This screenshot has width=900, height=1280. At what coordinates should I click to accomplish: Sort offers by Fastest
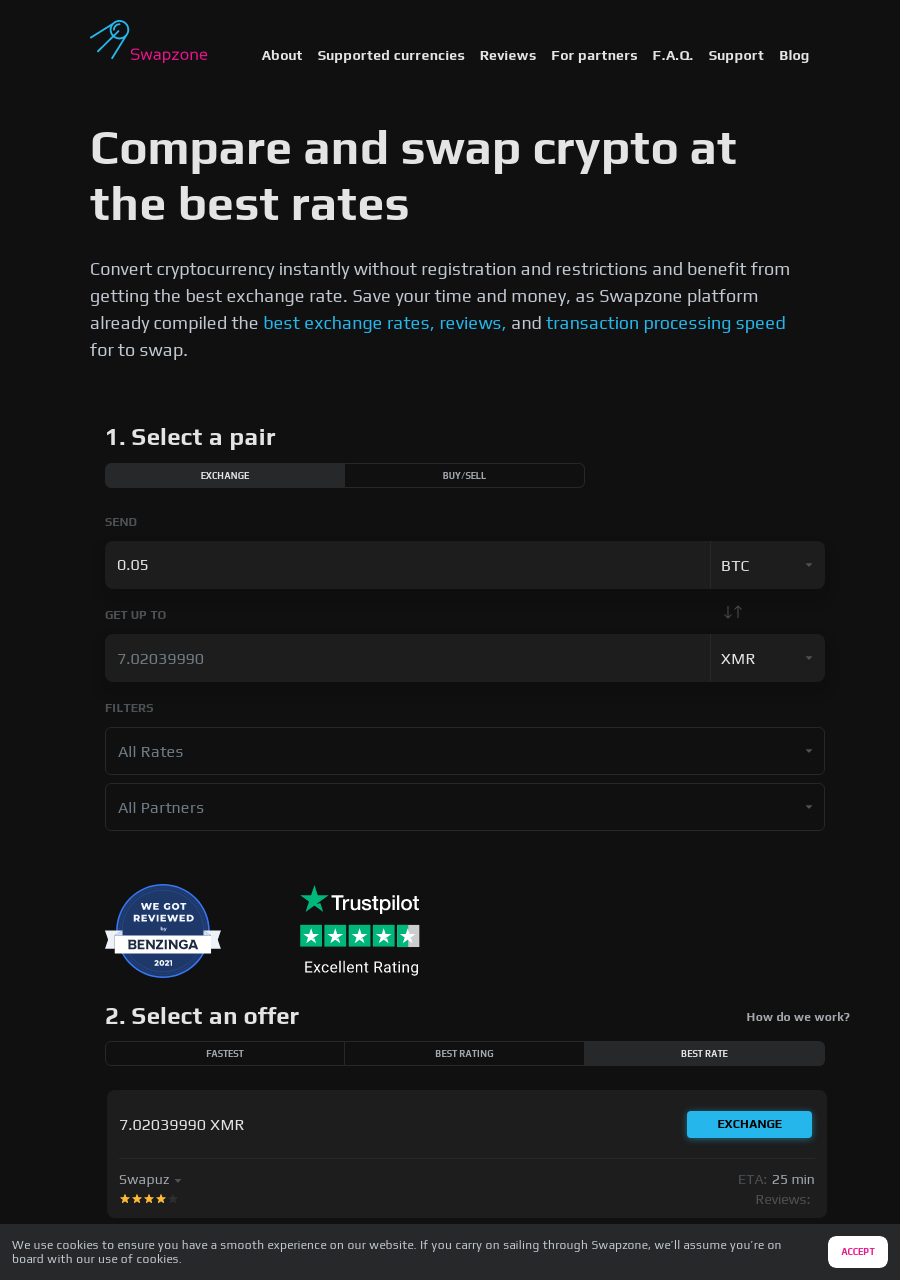pos(225,1054)
